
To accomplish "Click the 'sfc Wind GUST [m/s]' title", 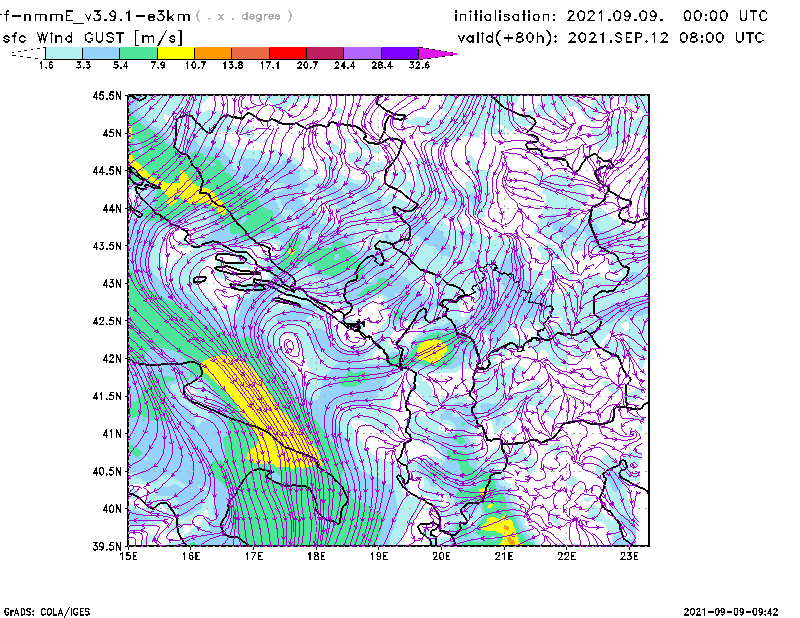I will coord(92,38).
